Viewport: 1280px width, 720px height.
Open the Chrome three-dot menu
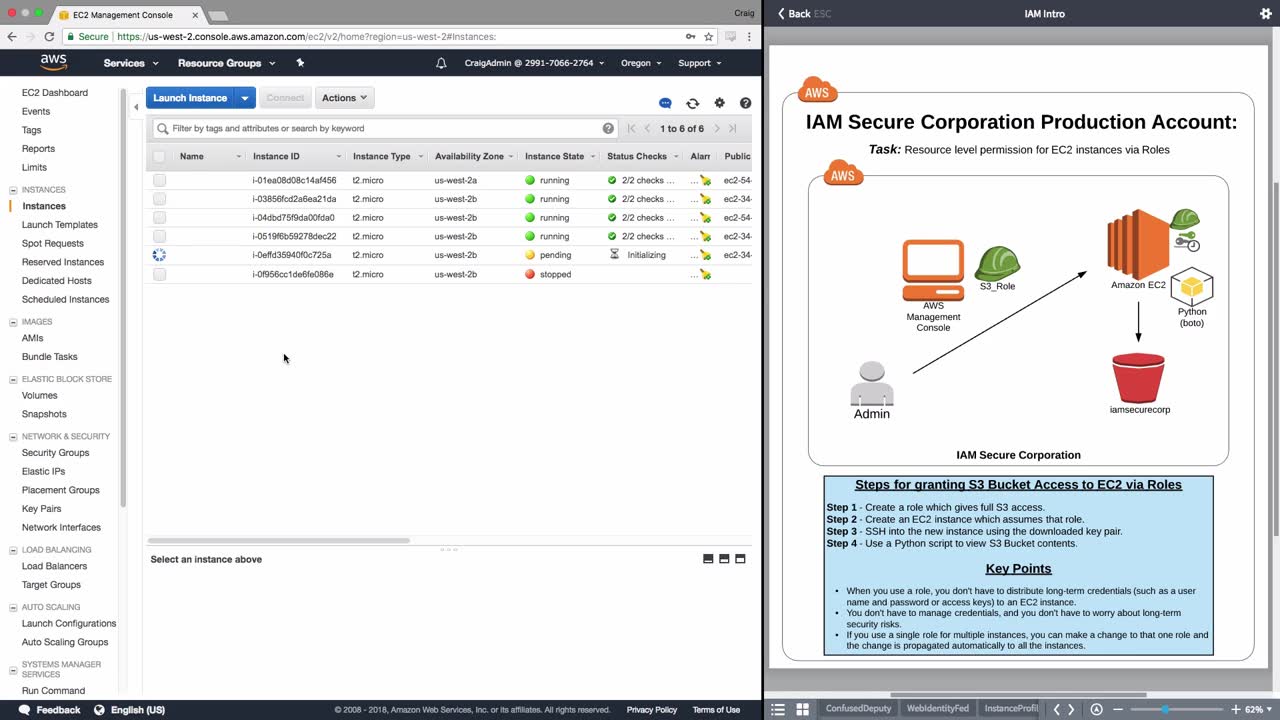coord(749,37)
